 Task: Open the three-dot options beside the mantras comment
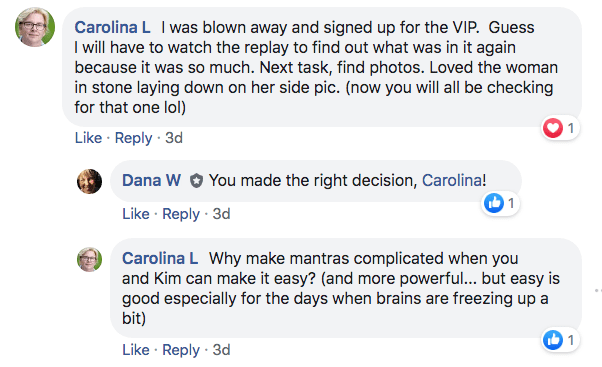(598, 291)
